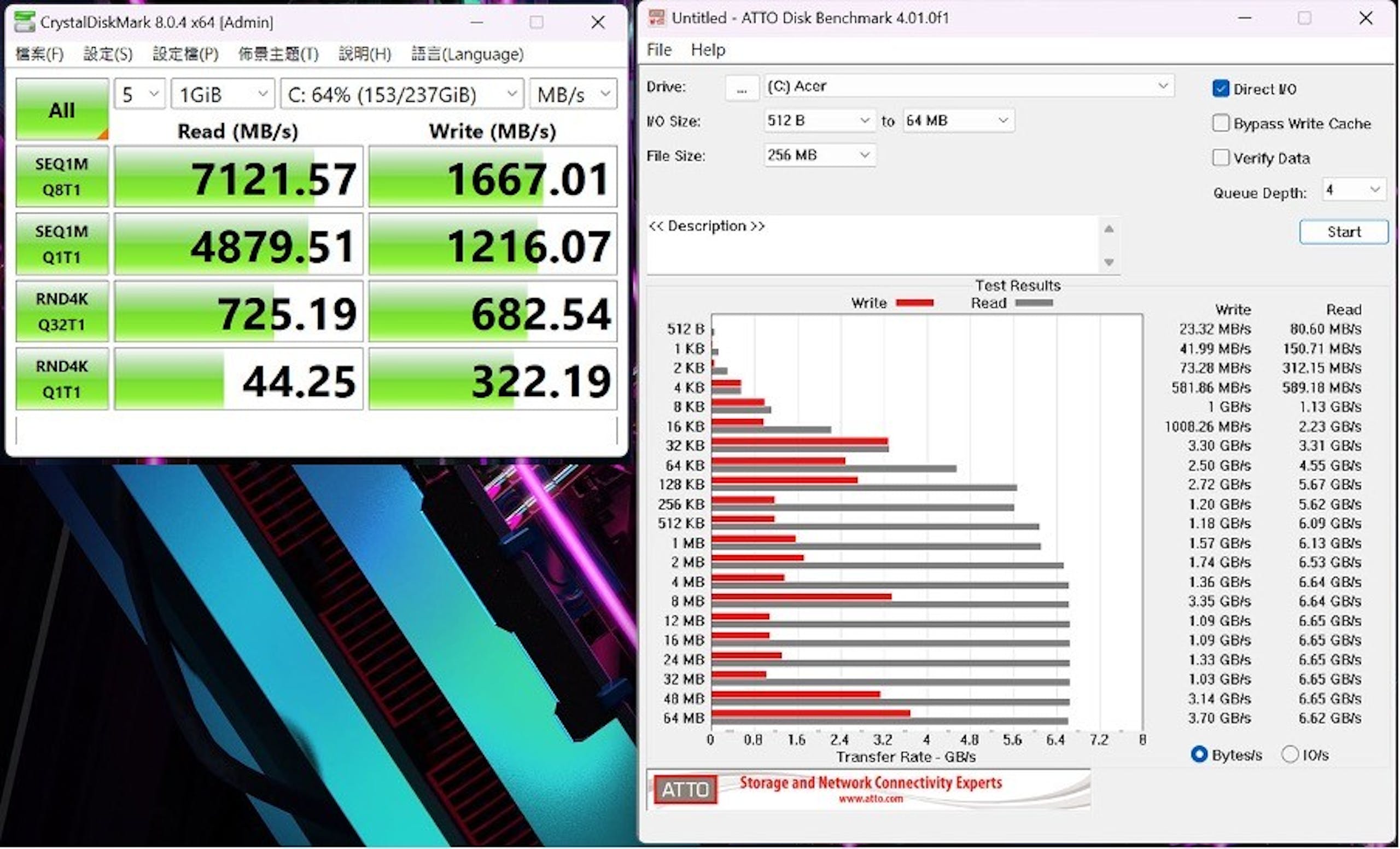The width and height of the screenshot is (1400, 849).
Task: Minimize the CrystalDiskMark window
Action: point(477,22)
